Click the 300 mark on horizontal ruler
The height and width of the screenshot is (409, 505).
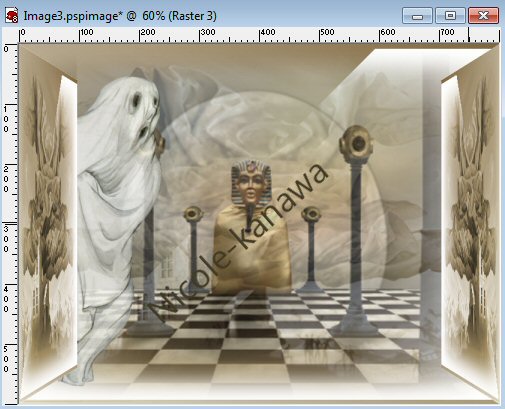207,33
